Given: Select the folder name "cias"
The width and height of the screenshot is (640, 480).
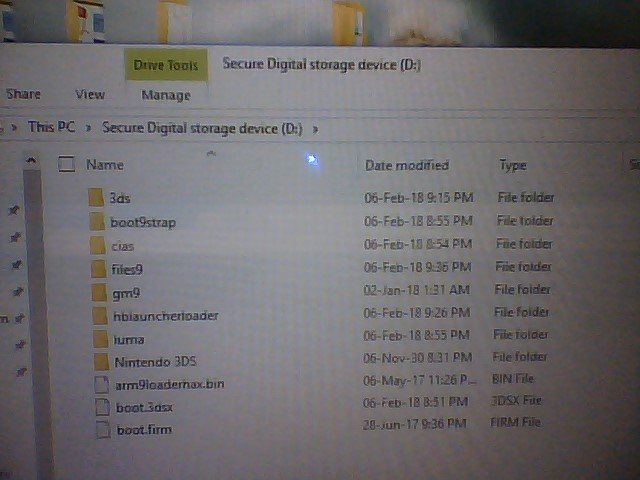Looking at the screenshot, I should [x=123, y=247].
